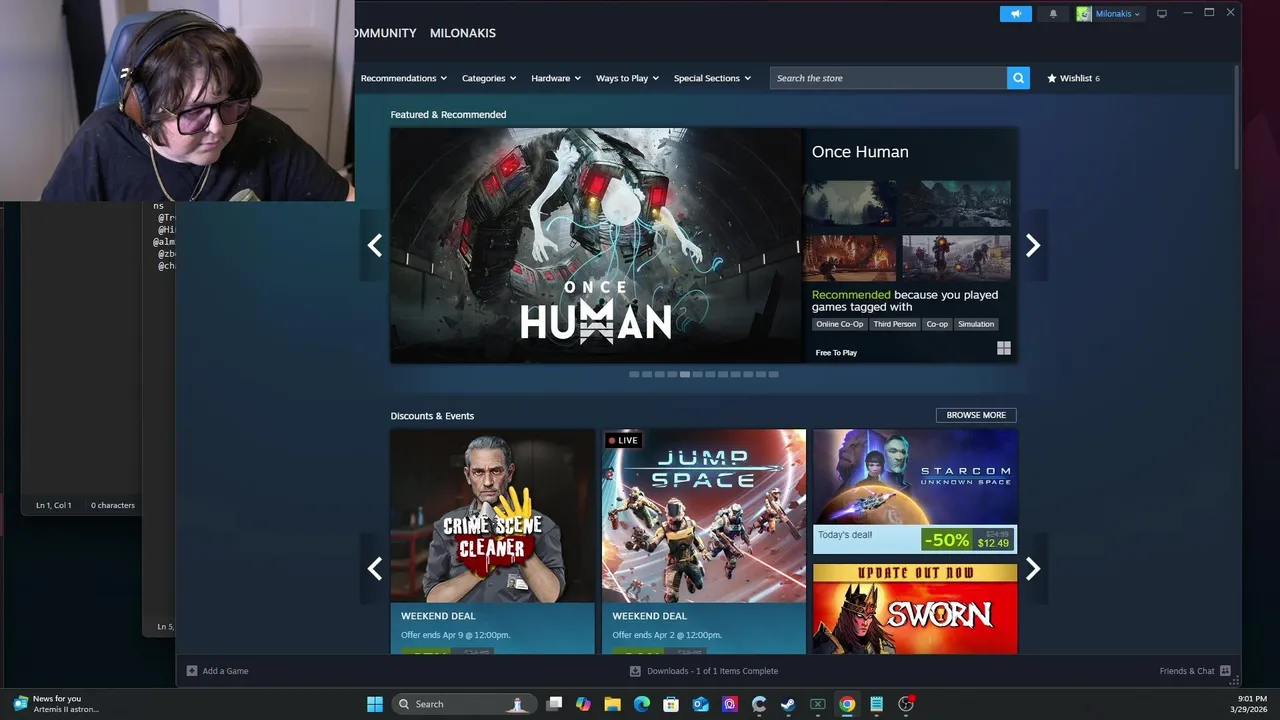Click the Once Human title text
The width and height of the screenshot is (1280, 720).
coord(860,152)
